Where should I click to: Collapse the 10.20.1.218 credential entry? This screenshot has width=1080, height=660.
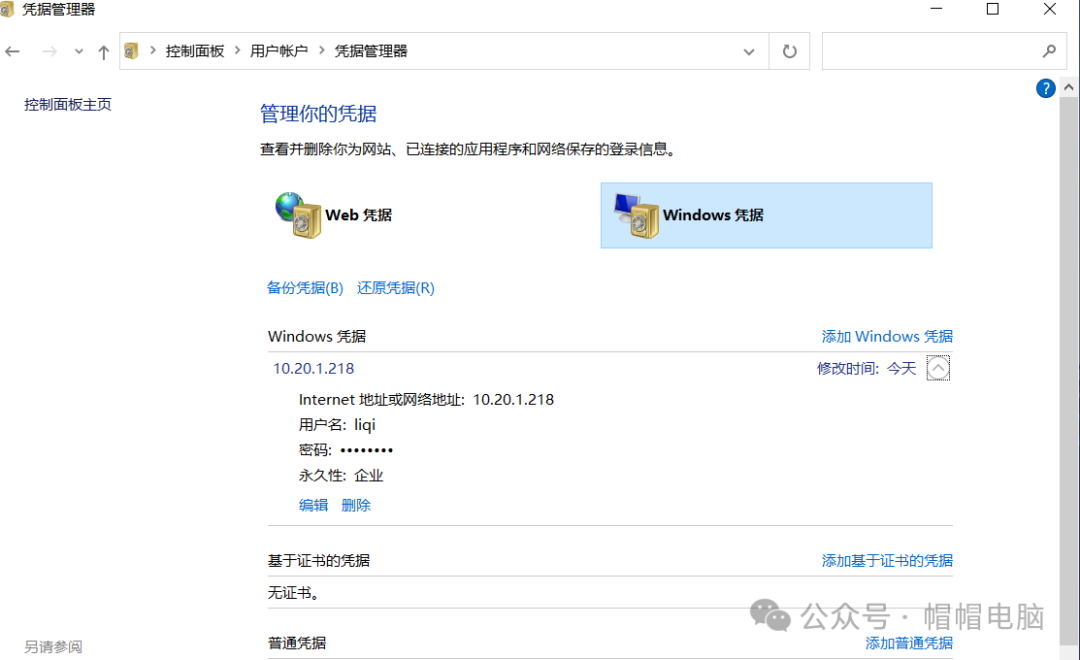point(938,369)
